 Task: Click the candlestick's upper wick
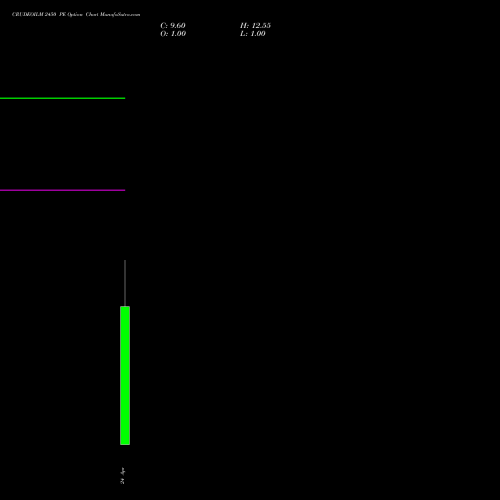pos(125,283)
